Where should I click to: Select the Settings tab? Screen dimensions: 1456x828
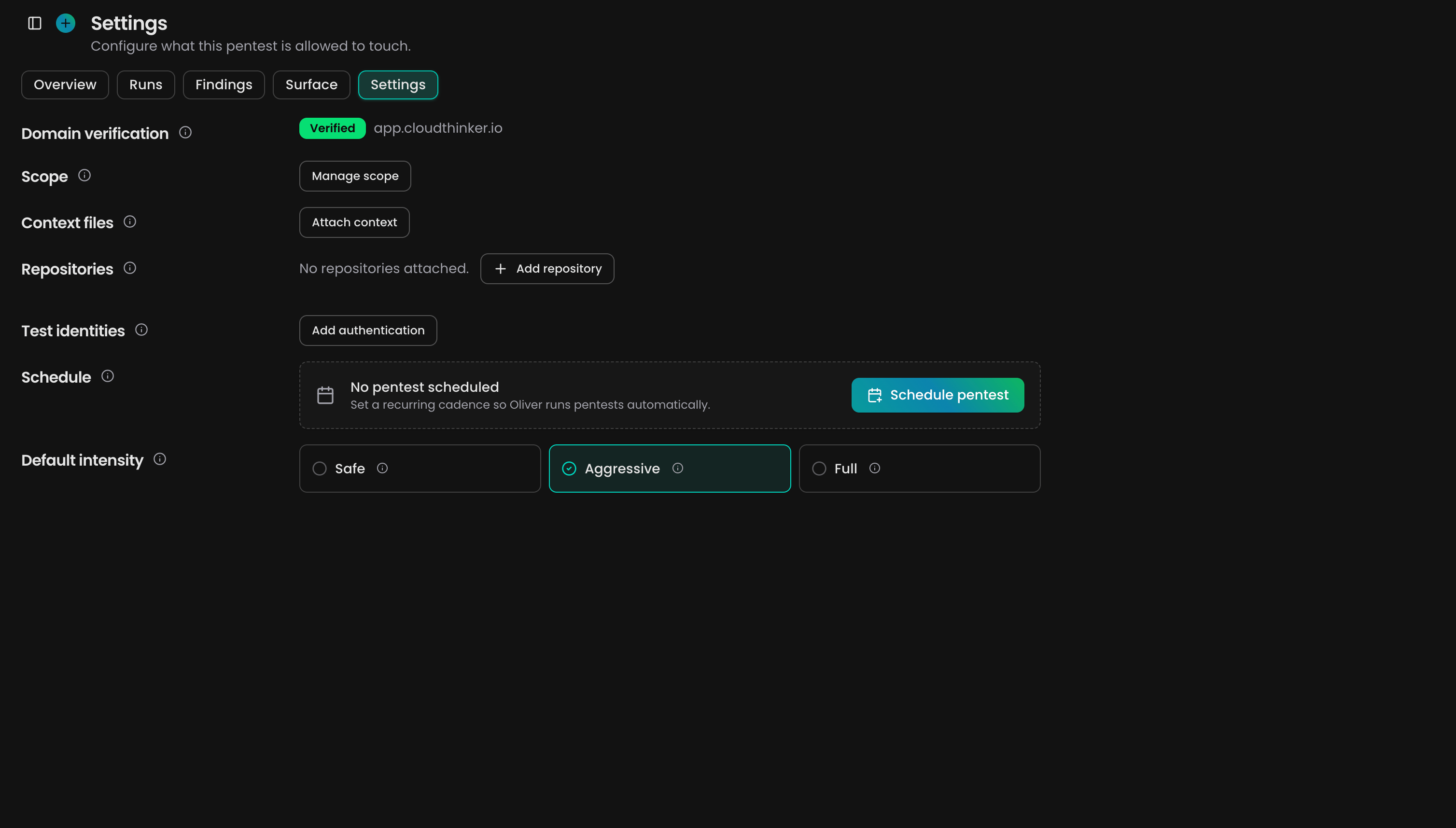click(398, 85)
